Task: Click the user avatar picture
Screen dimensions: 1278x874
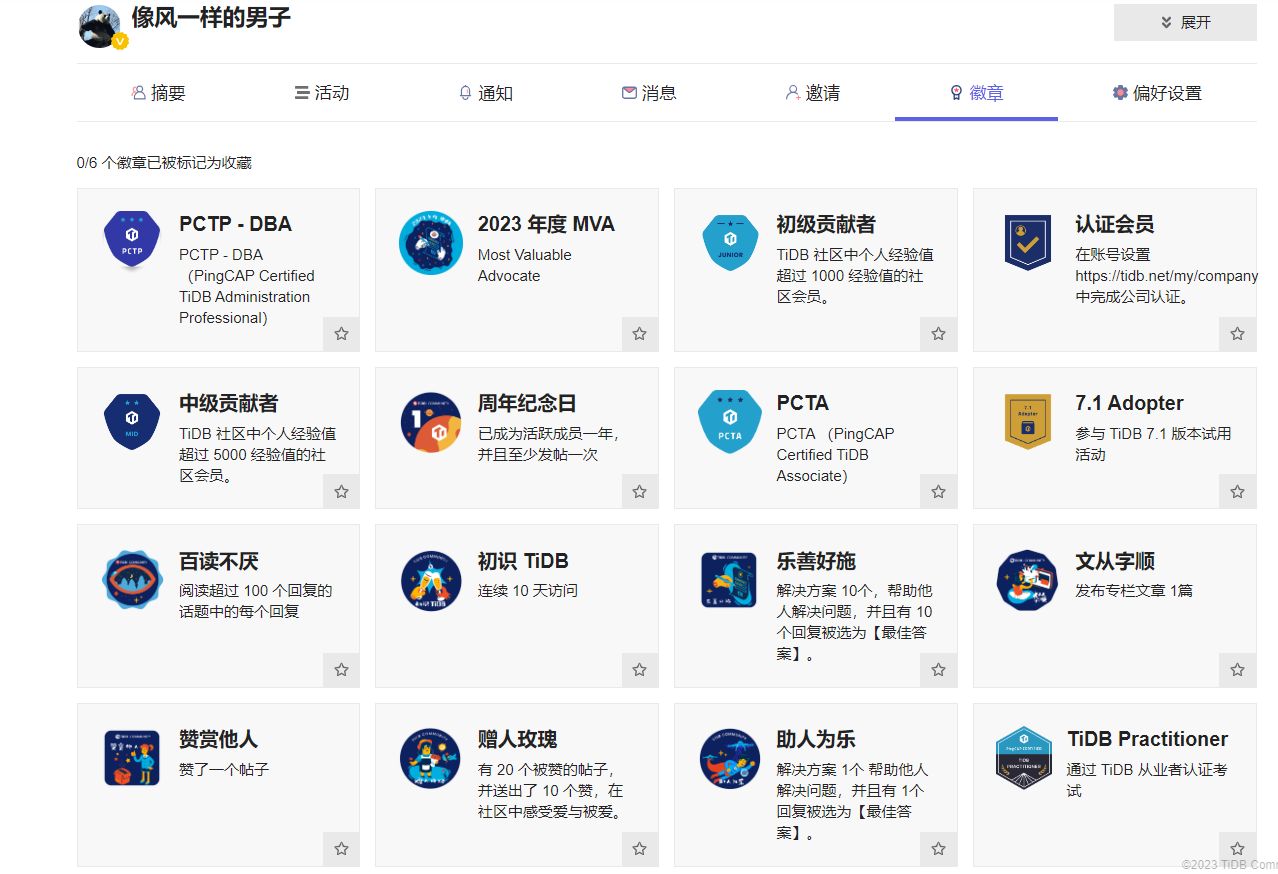Action: (x=101, y=25)
